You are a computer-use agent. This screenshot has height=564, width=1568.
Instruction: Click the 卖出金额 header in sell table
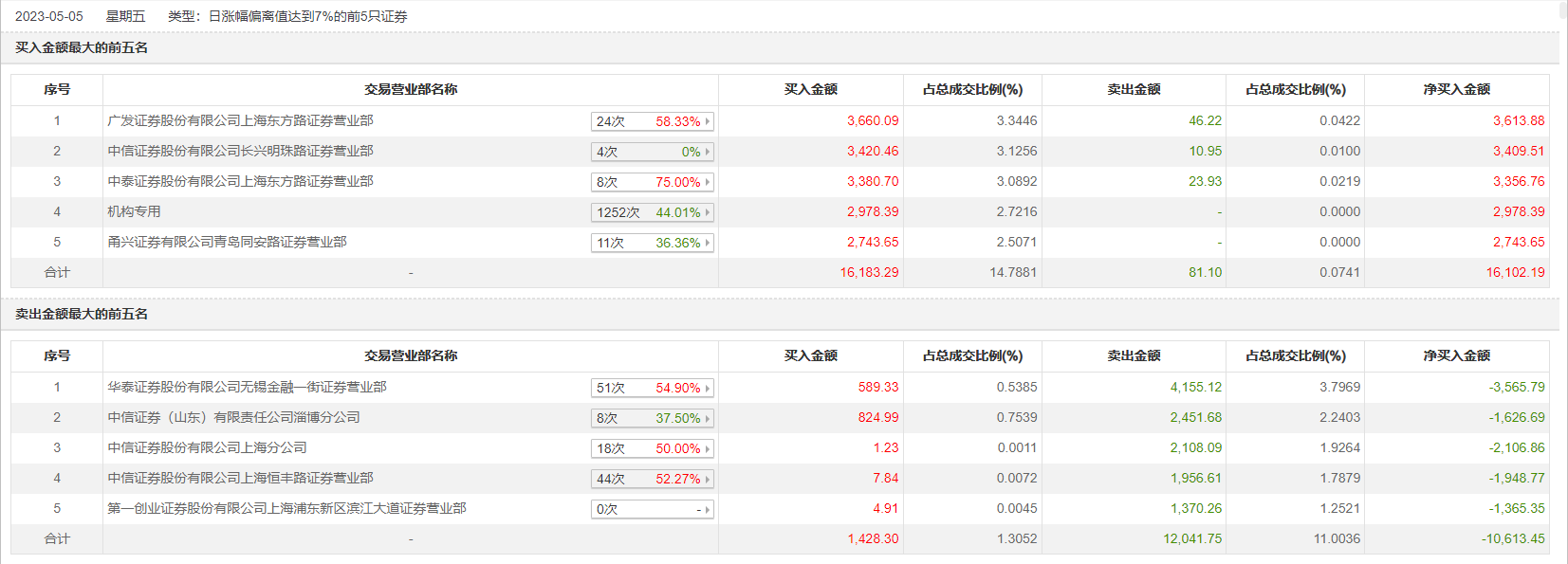(1134, 355)
